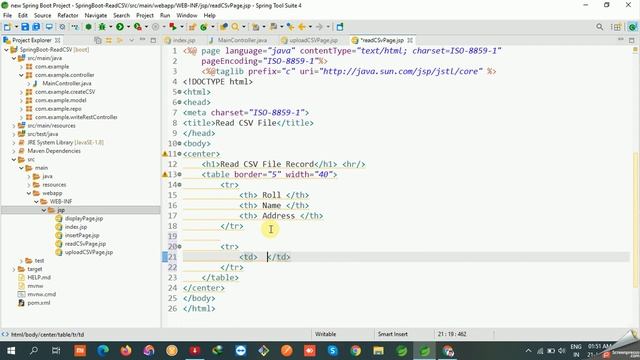Click the New file toolbar icon

click(x=7, y=27)
